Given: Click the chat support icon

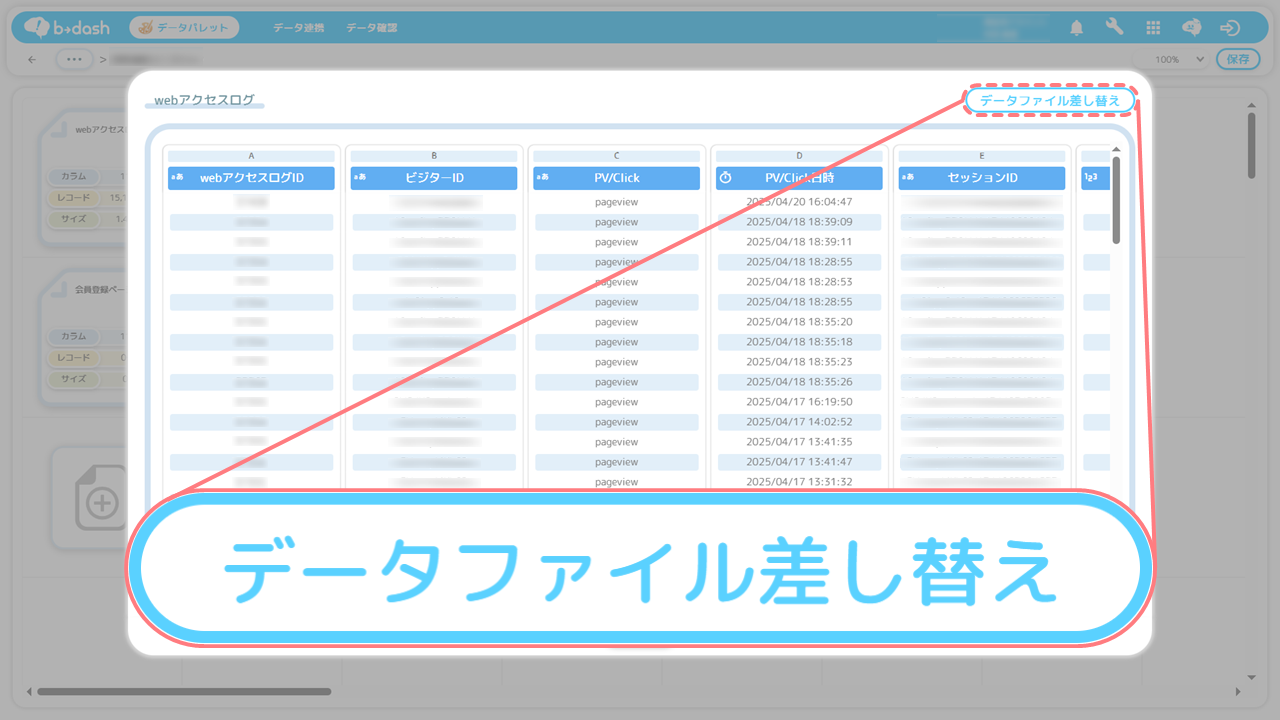Looking at the screenshot, I should 1192,28.
